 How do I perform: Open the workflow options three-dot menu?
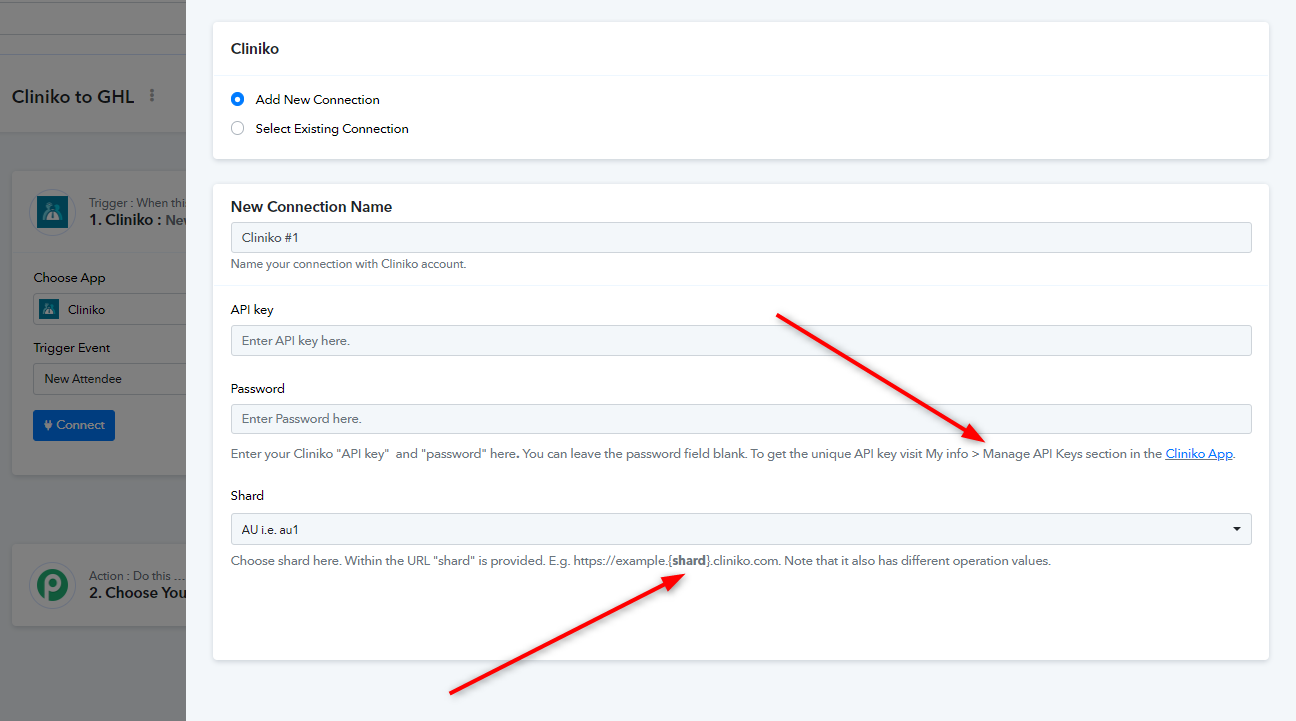pos(152,96)
